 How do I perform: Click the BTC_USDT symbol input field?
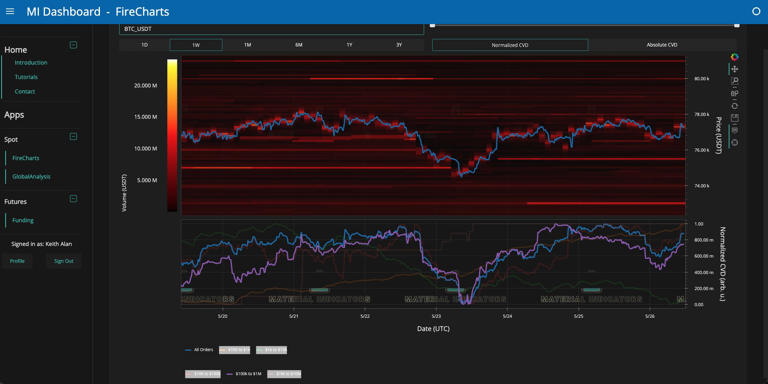coord(271,29)
